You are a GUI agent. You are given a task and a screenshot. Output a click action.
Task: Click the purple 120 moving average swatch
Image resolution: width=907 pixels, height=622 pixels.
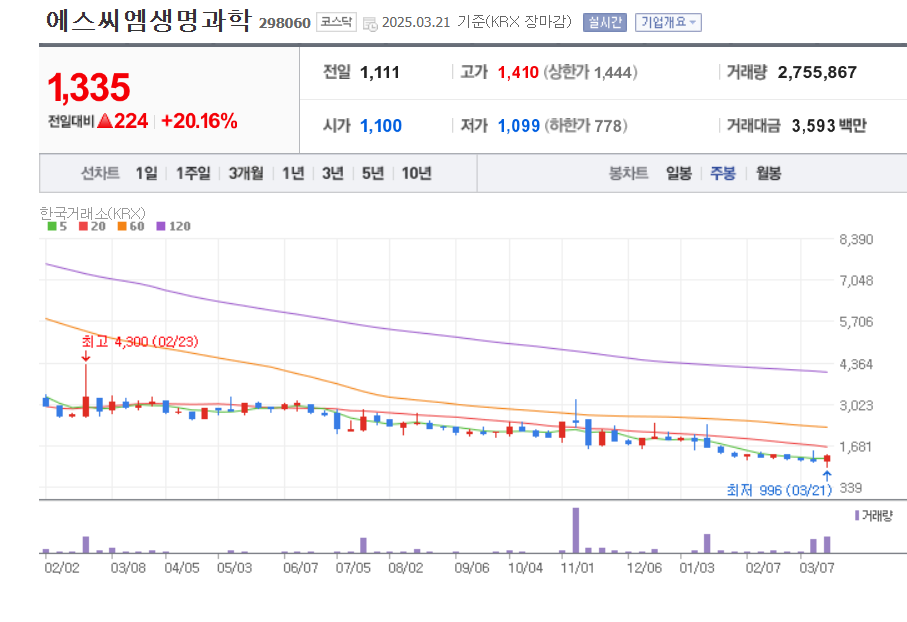pos(161,226)
